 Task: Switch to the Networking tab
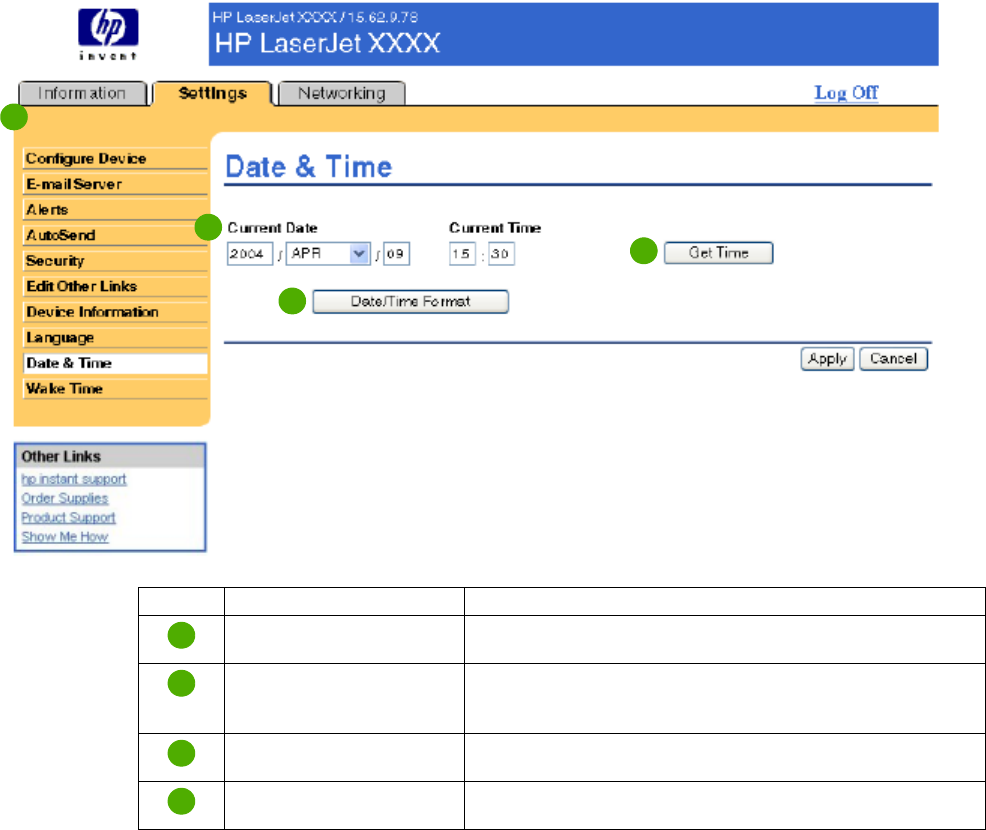pos(341,93)
